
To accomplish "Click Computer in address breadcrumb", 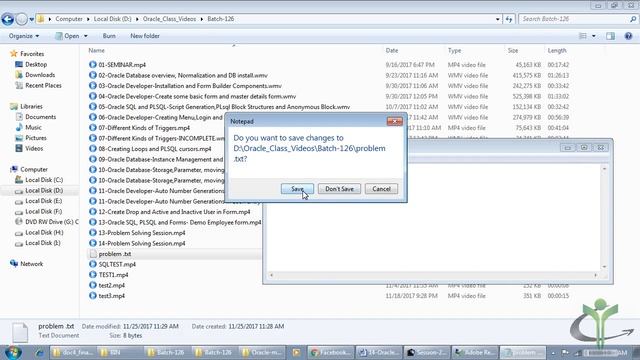I will tap(69, 19).
